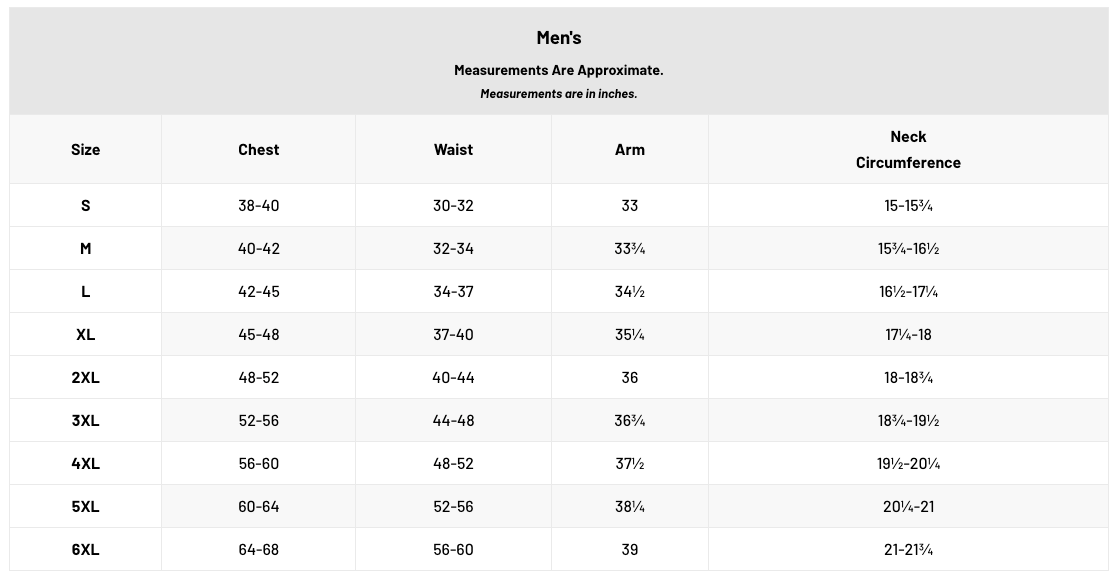
Task: Select the 3XL size row label
Action: coord(86,420)
